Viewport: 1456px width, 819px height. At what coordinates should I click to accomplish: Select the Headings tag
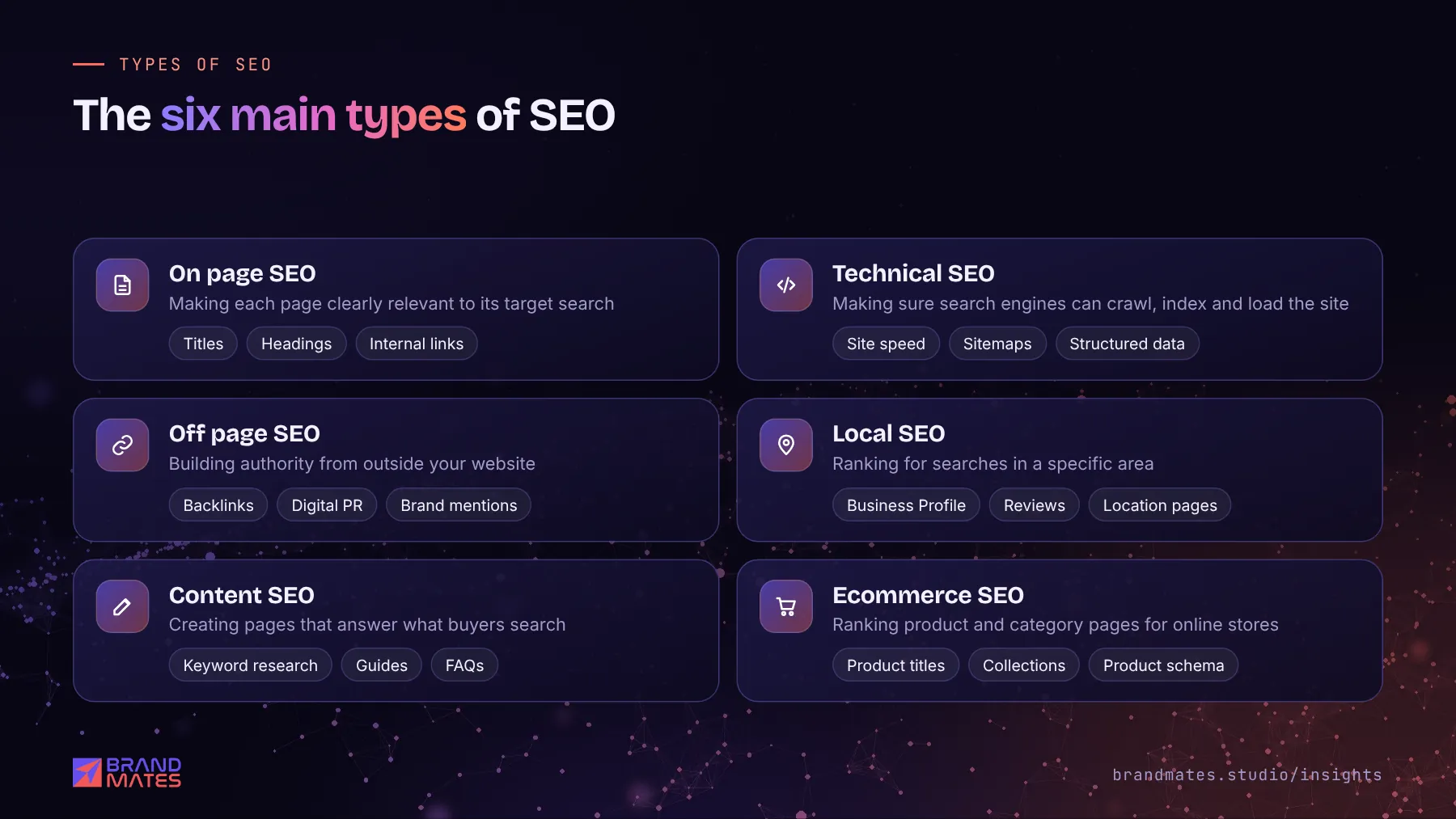(x=296, y=344)
